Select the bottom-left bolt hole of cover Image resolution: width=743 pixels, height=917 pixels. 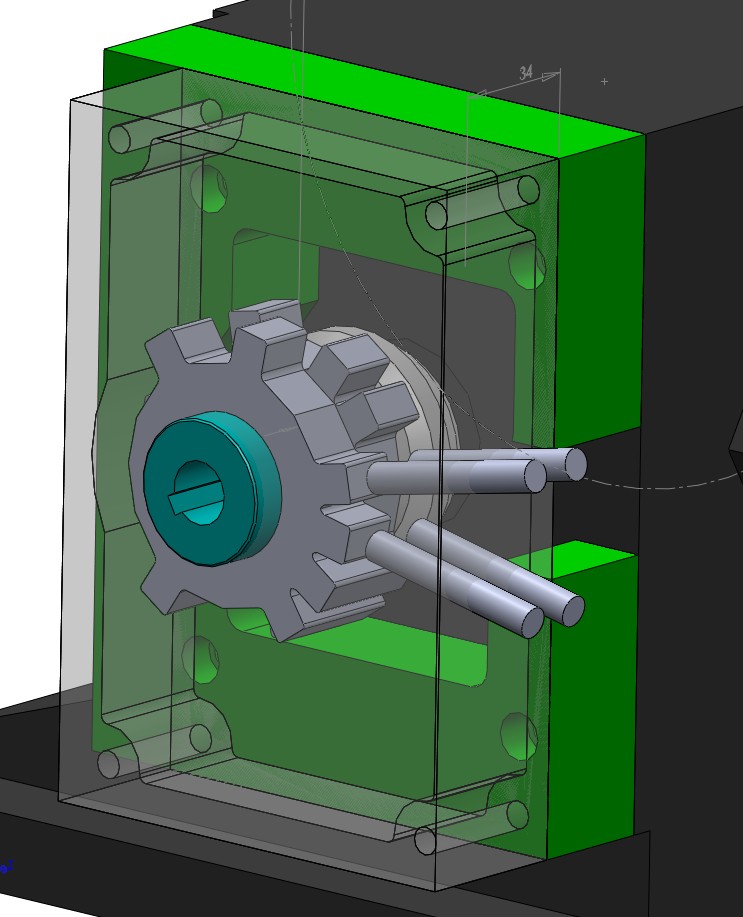(108, 765)
